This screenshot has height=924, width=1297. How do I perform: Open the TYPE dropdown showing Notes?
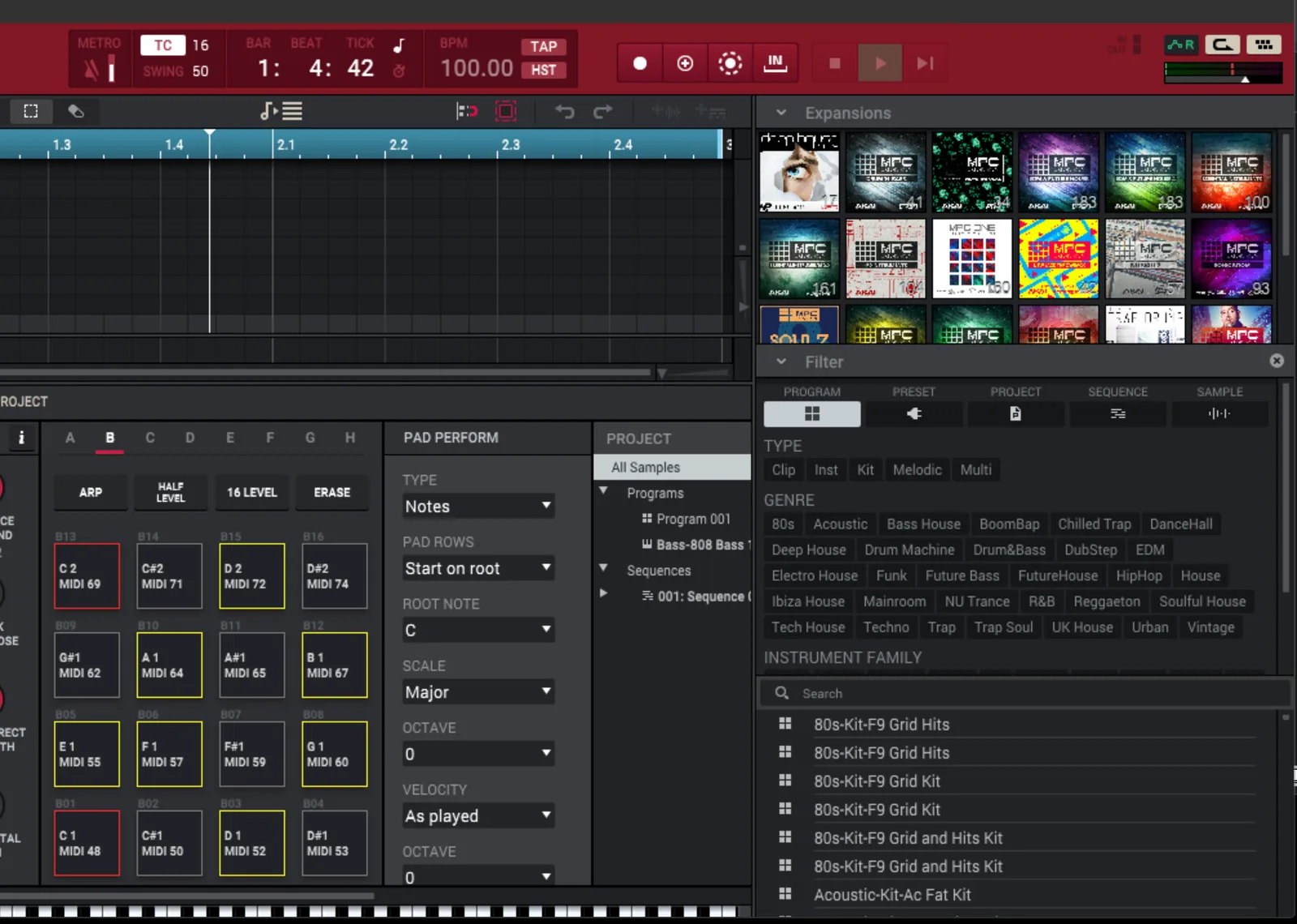point(478,507)
